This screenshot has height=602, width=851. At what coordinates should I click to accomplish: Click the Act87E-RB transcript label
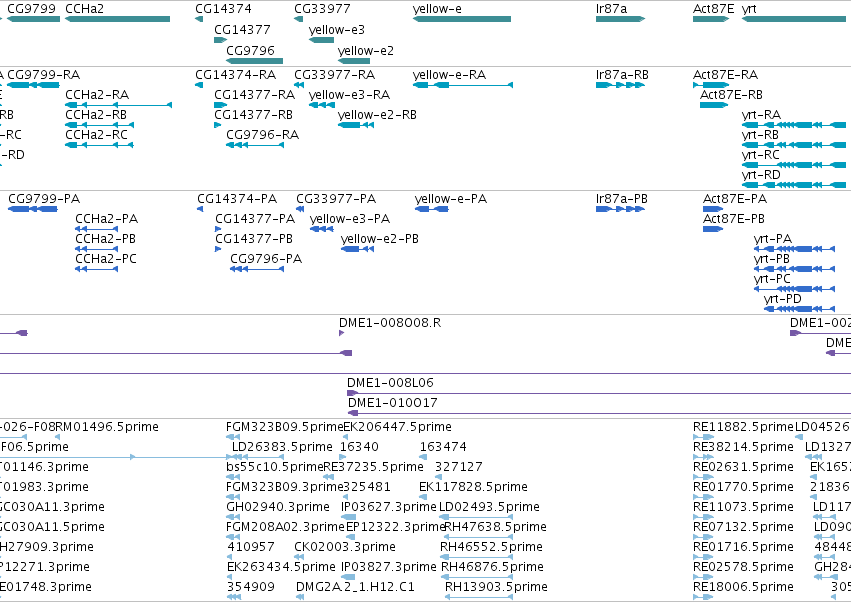pos(731,94)
